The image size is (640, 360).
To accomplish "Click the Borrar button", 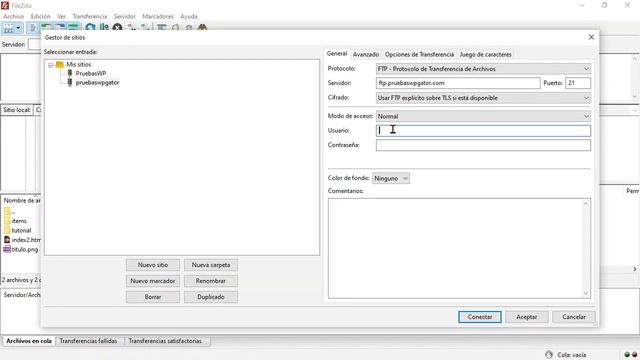I will pos(153,297).
